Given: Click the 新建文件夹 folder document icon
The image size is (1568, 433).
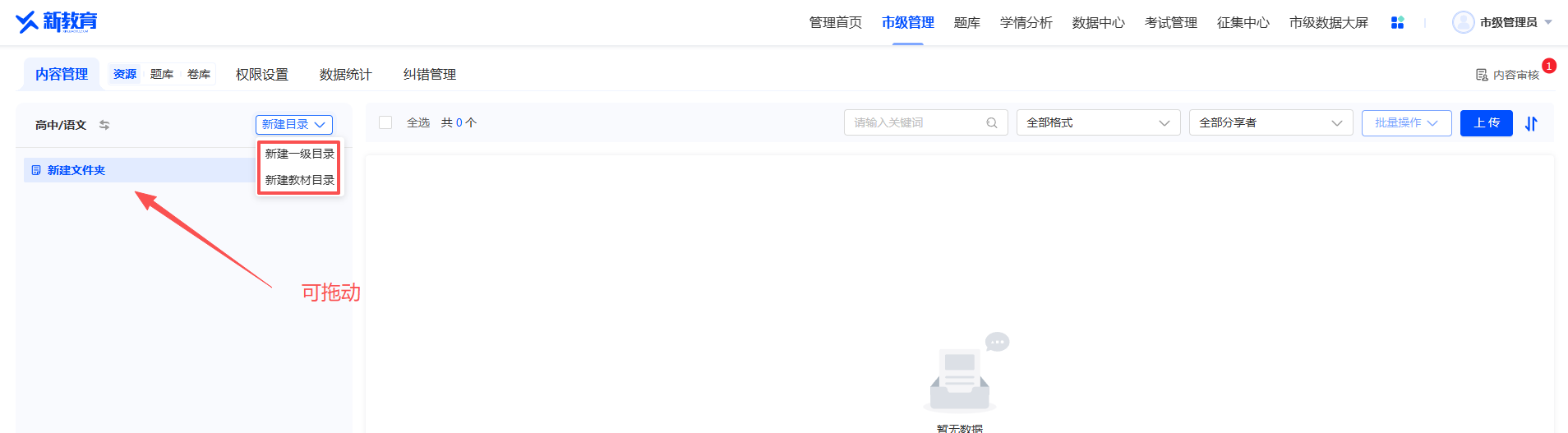Looking at the screenshot, I should pos(36,170).
